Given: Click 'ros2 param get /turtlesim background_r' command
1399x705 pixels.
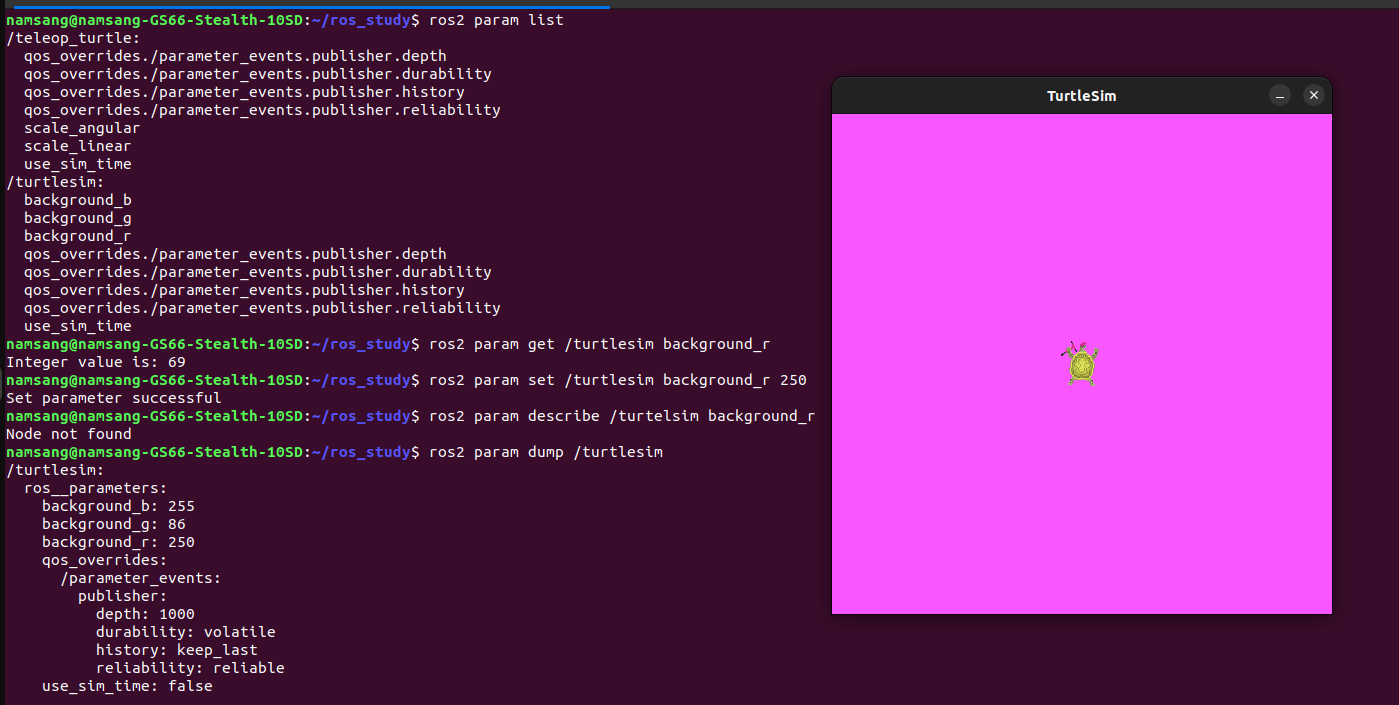Looking at the screenshot, I should pos(599,344).
